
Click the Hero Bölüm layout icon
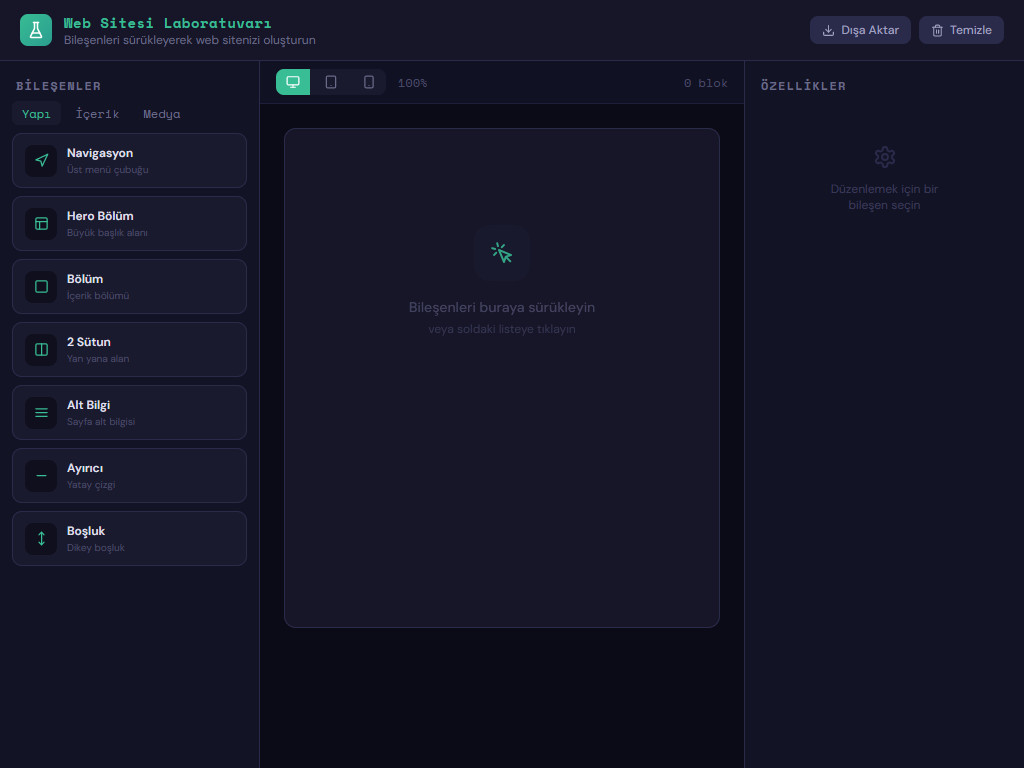coord(41,223)
